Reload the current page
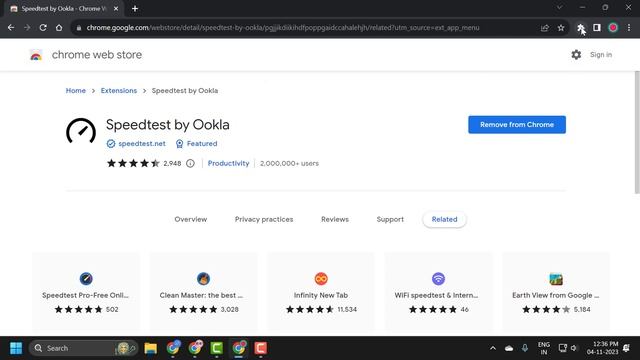The image size is (640, 360). pos(43,28)
